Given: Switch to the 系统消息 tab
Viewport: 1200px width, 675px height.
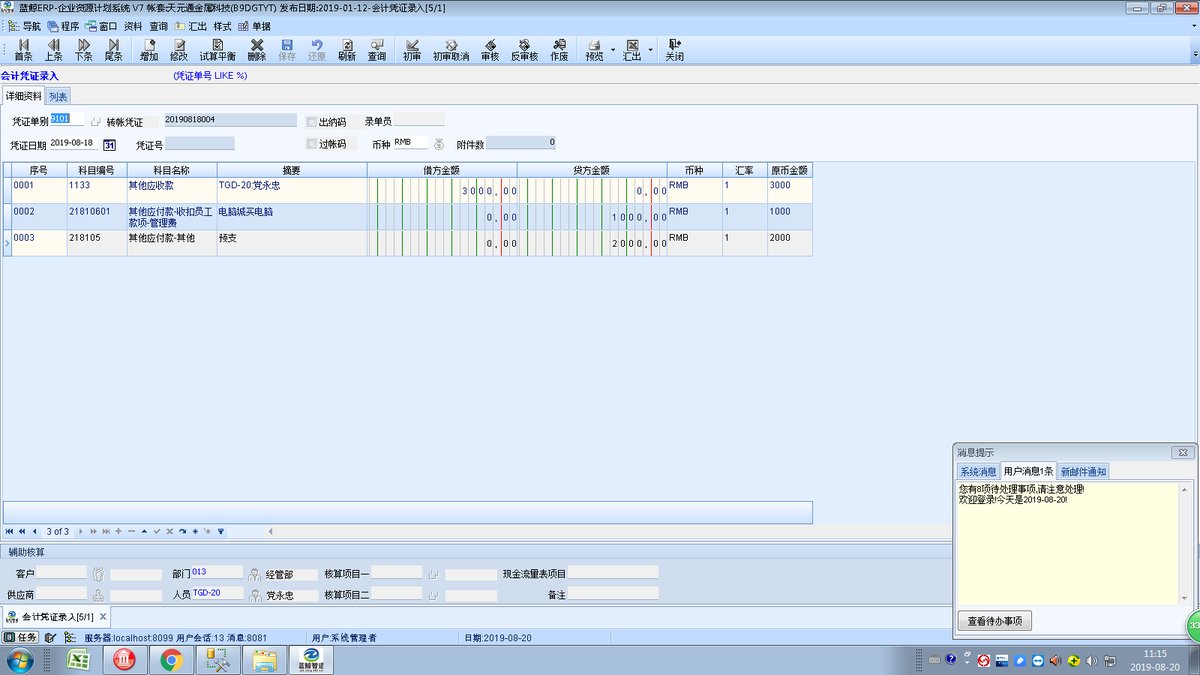Looking at the screenshot, I should pos(977,471).
